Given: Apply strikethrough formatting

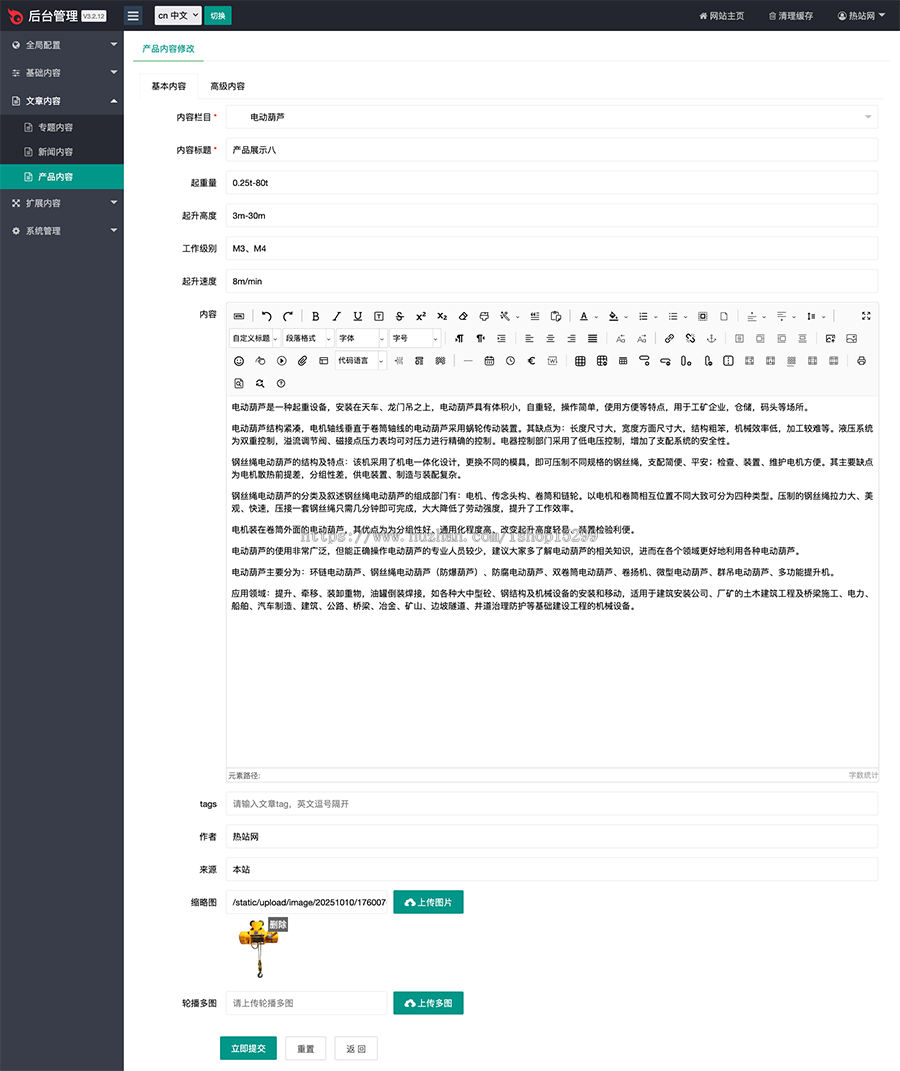Looking at the screenshot, I should coord(399,316).
